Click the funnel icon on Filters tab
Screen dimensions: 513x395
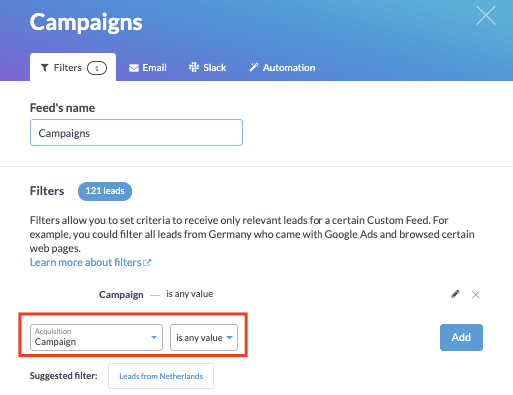point(45,68)
